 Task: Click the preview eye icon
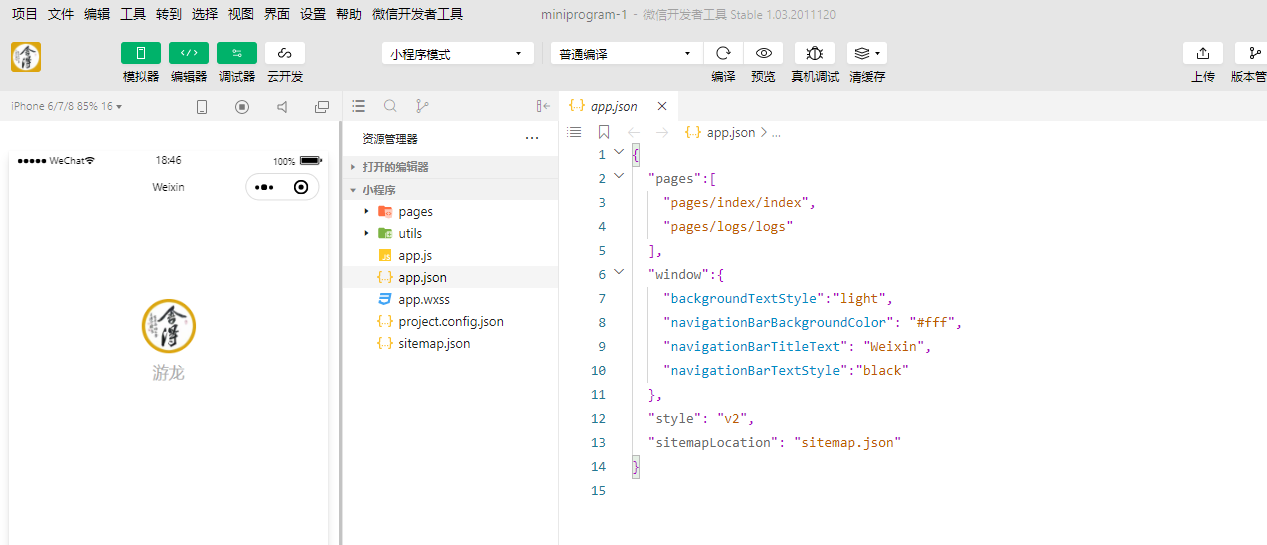pyautogui.click(x=763, y=53)
